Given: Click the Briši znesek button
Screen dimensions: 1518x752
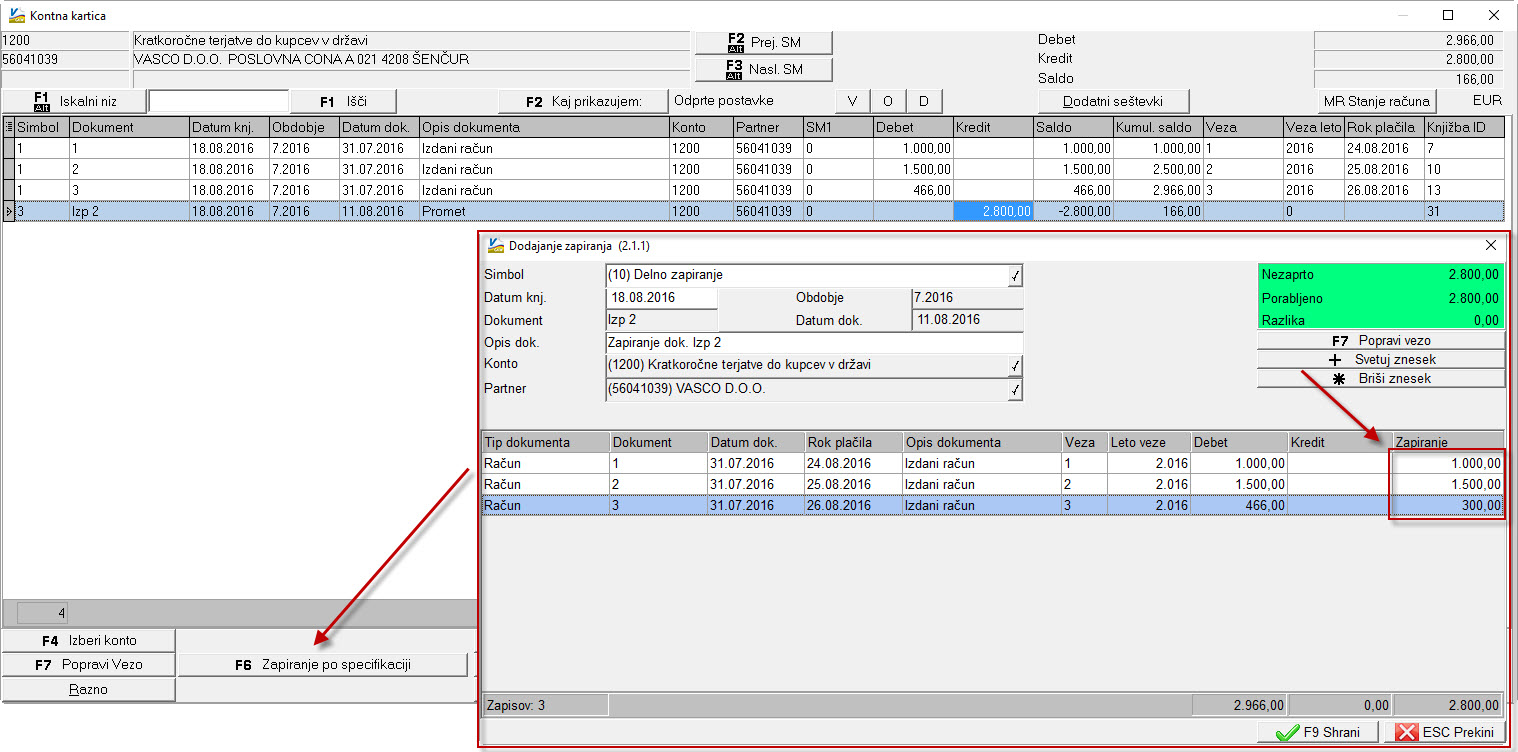Looking at the screenshot, I should (x=1380, y=378).
